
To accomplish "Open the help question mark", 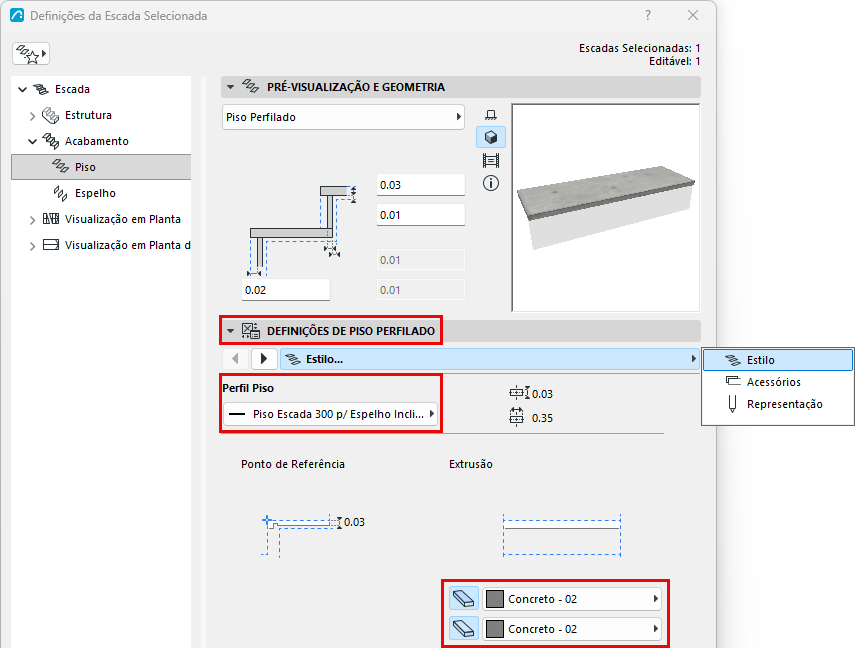I will point(648,15).
